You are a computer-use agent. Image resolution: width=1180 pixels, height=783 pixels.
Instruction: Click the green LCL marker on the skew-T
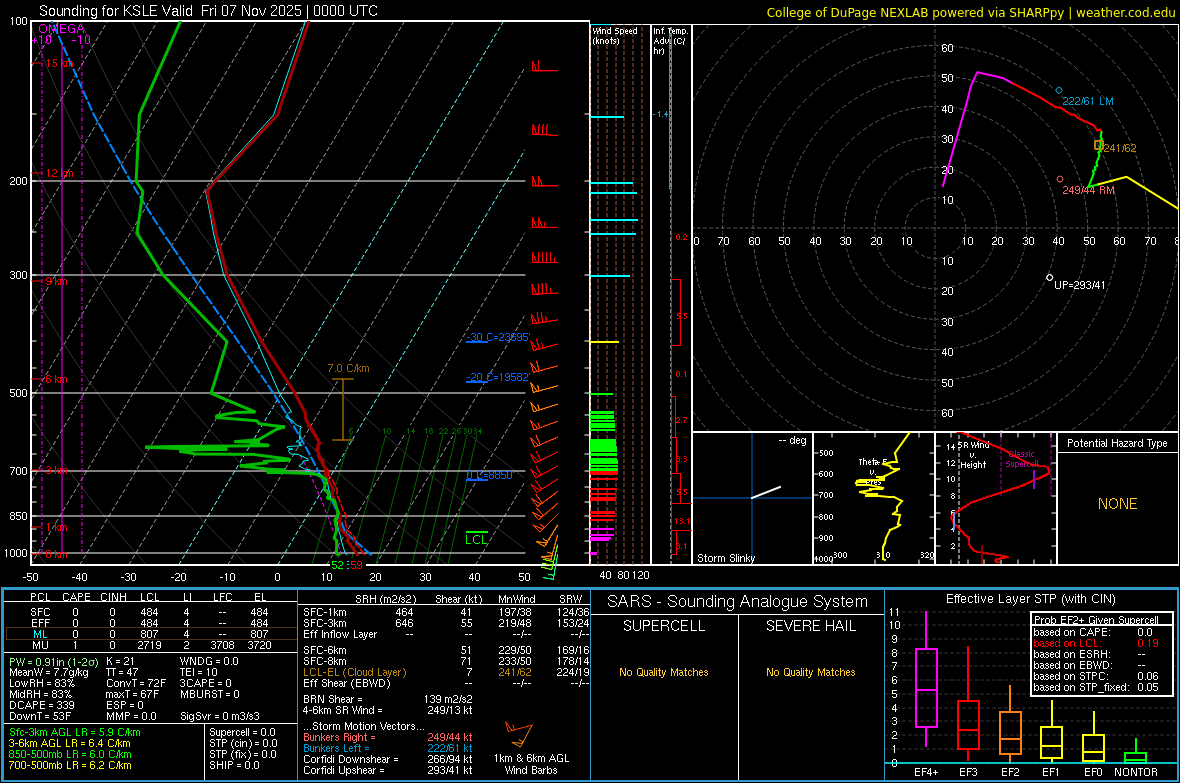[476, 538]
